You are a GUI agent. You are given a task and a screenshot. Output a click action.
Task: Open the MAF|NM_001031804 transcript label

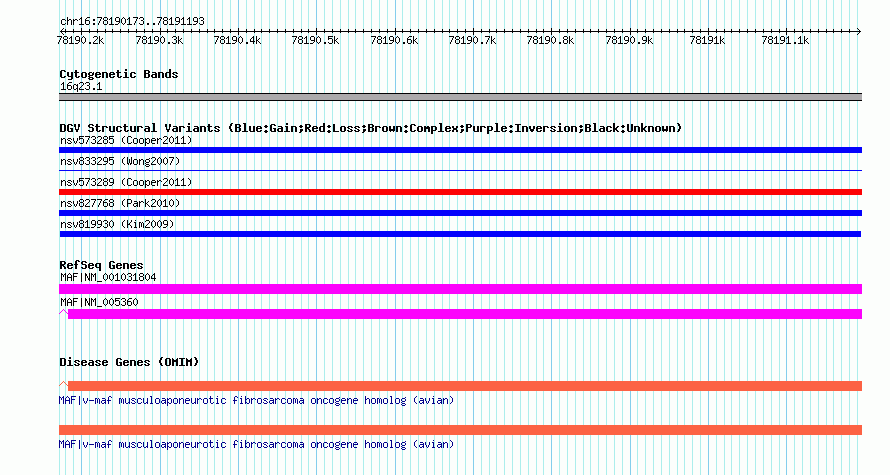pos(108,278)
